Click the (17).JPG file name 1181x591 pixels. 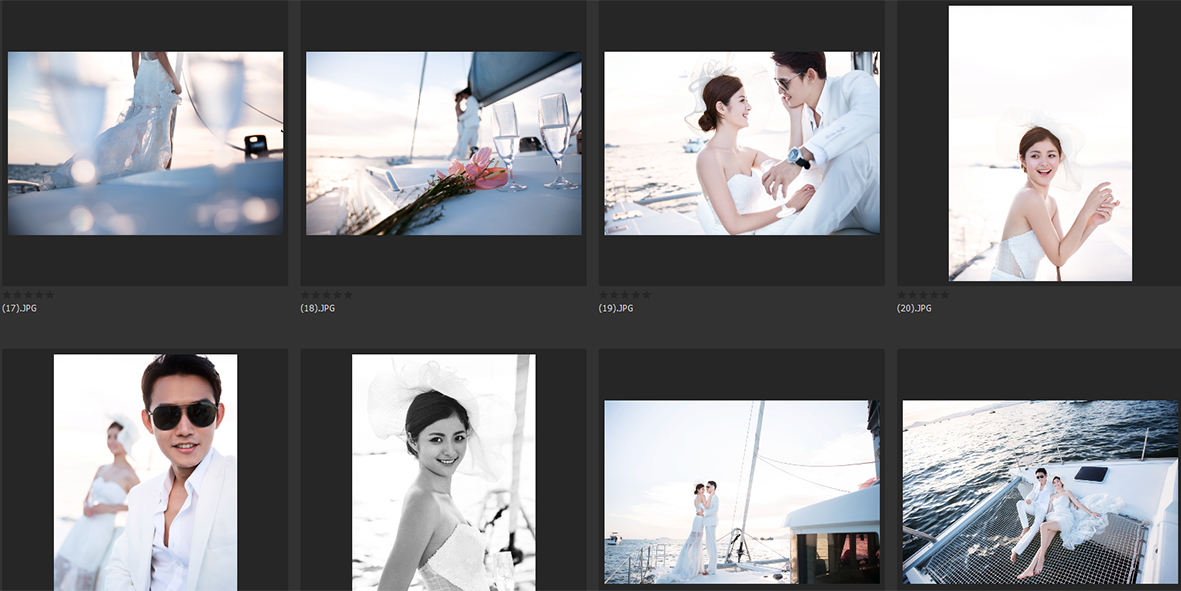pyautogui.click(x=20, y=309)
